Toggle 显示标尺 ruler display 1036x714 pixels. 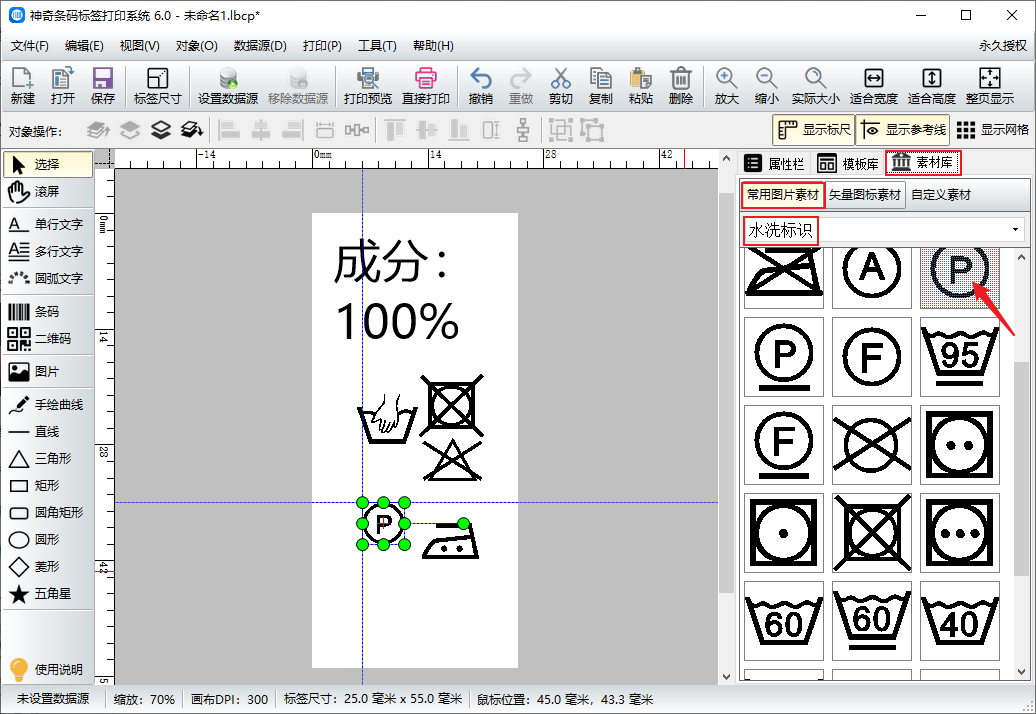click(x=813, y=130)
